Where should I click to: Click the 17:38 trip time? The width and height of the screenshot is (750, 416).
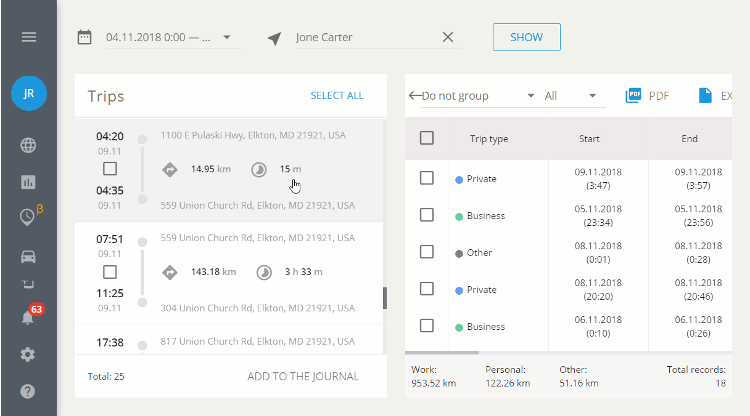110,342
